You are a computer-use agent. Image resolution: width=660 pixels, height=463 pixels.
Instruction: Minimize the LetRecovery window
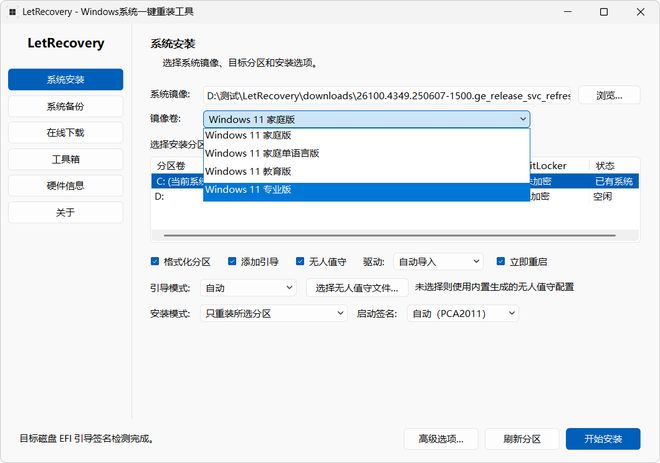click(568, 12)
